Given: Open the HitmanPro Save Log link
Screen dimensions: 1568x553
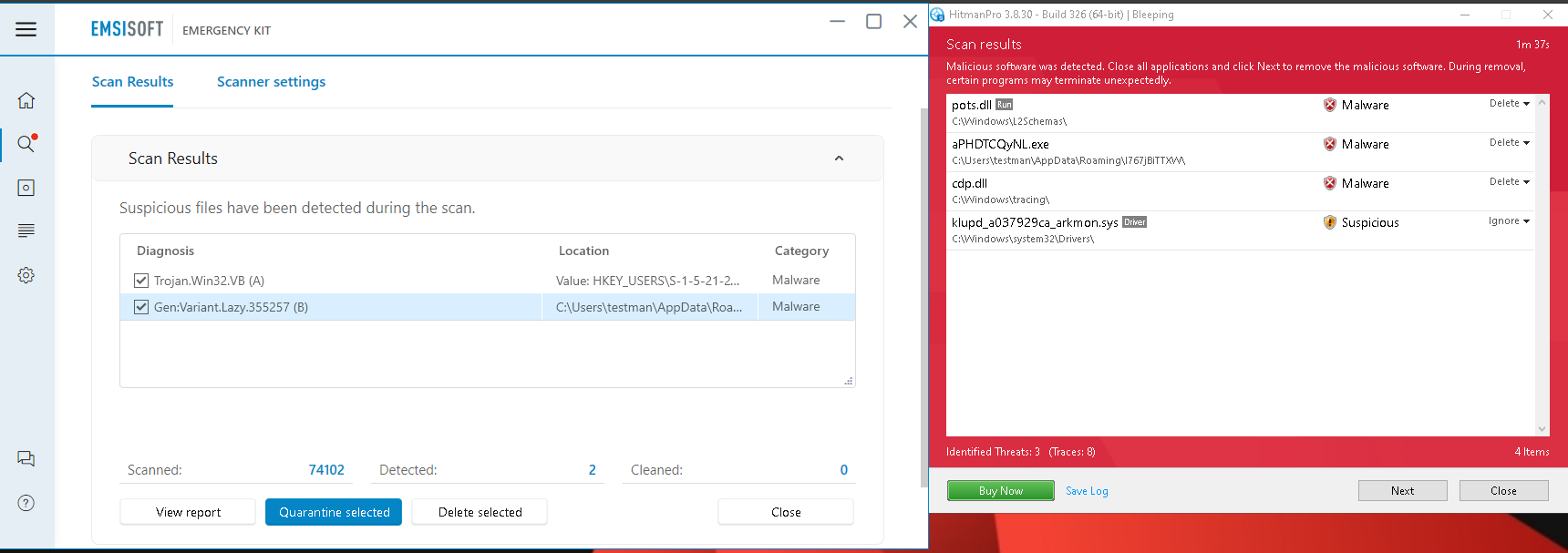Looking at the screenshot, I should click(x=1087, y=491).
